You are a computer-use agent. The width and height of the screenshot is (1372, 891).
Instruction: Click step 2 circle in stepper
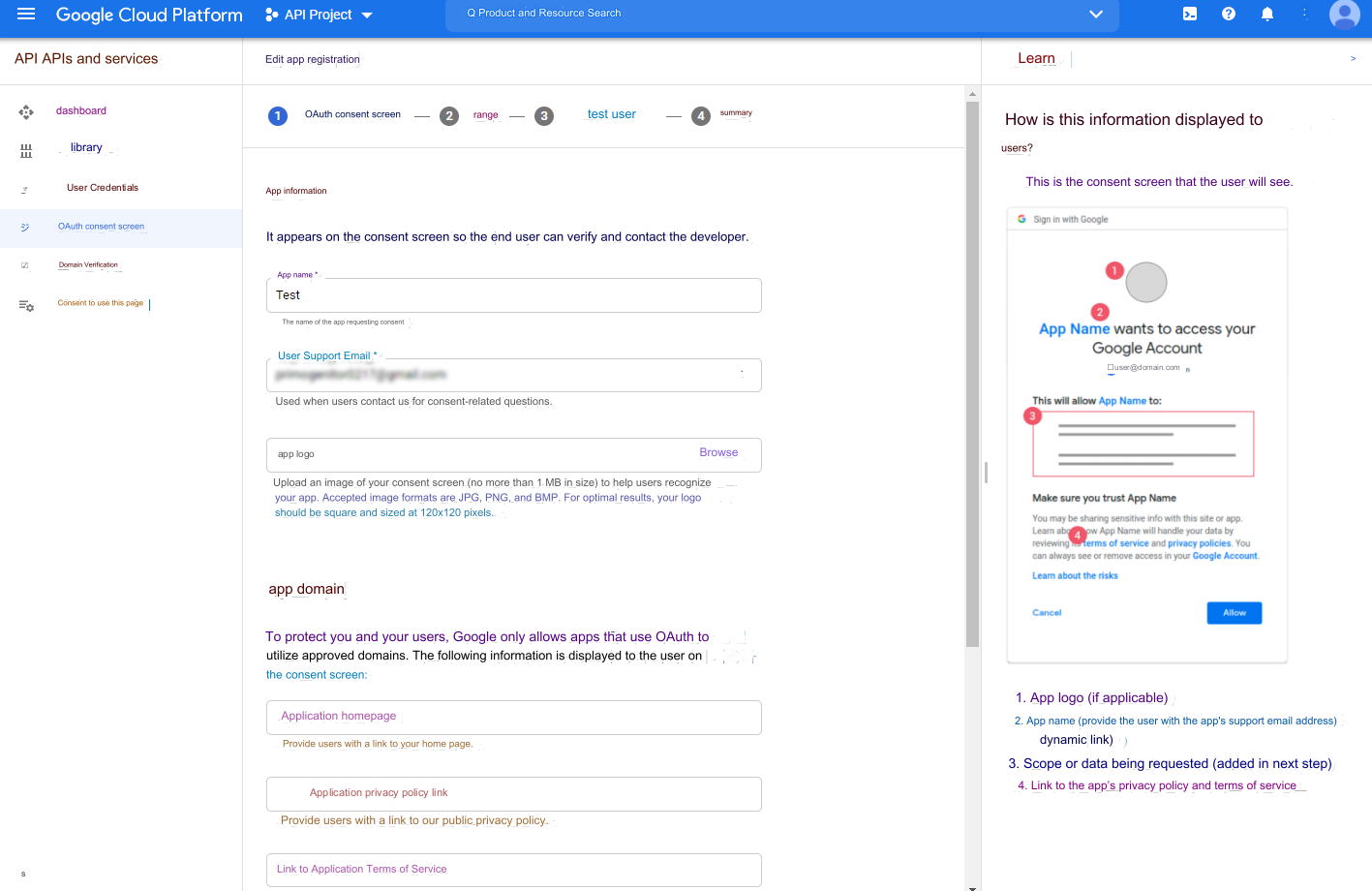[x=449, y=116]
